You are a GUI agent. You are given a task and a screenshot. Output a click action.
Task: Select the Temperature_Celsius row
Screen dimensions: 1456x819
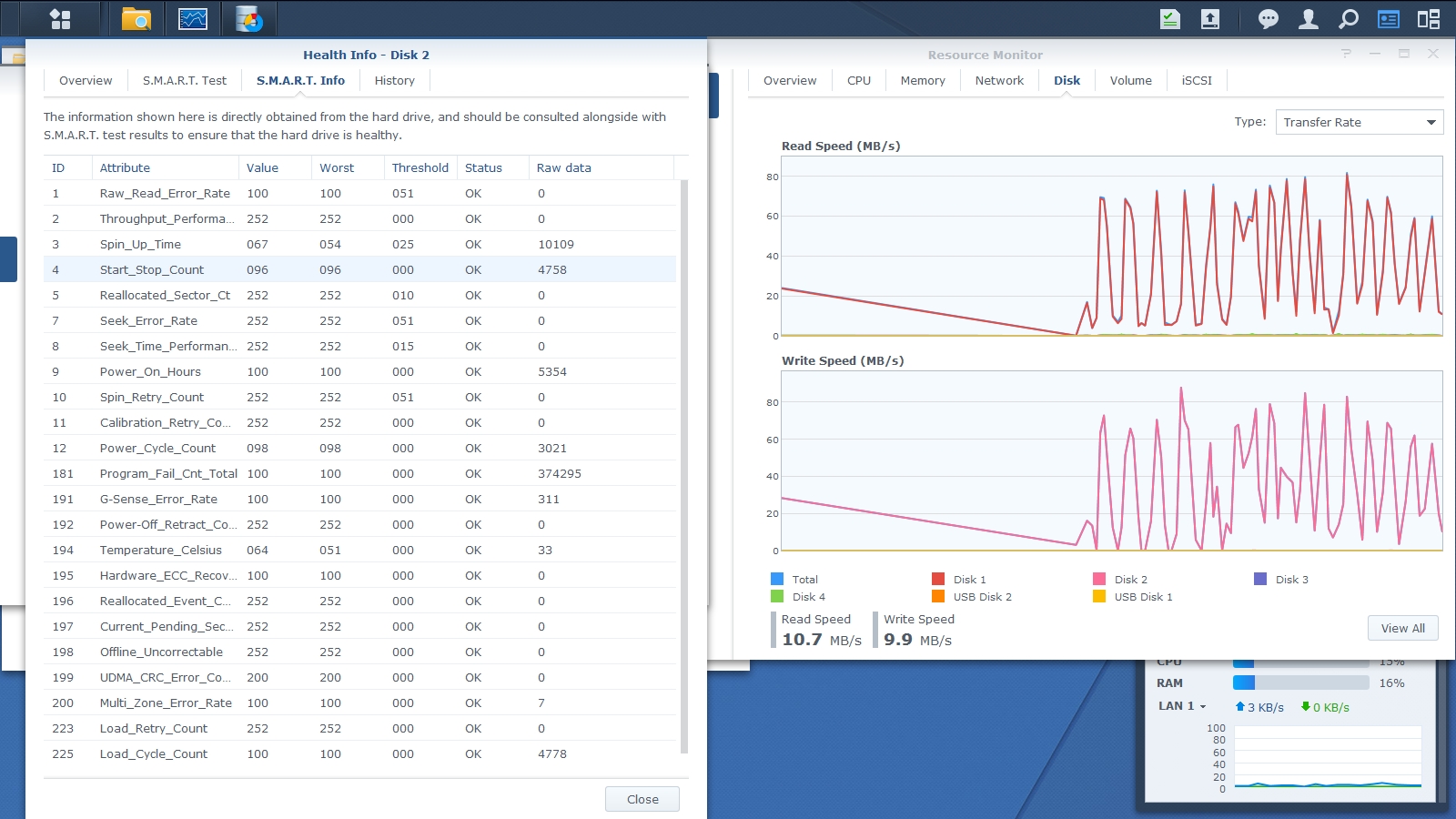(x=359, y=550)
